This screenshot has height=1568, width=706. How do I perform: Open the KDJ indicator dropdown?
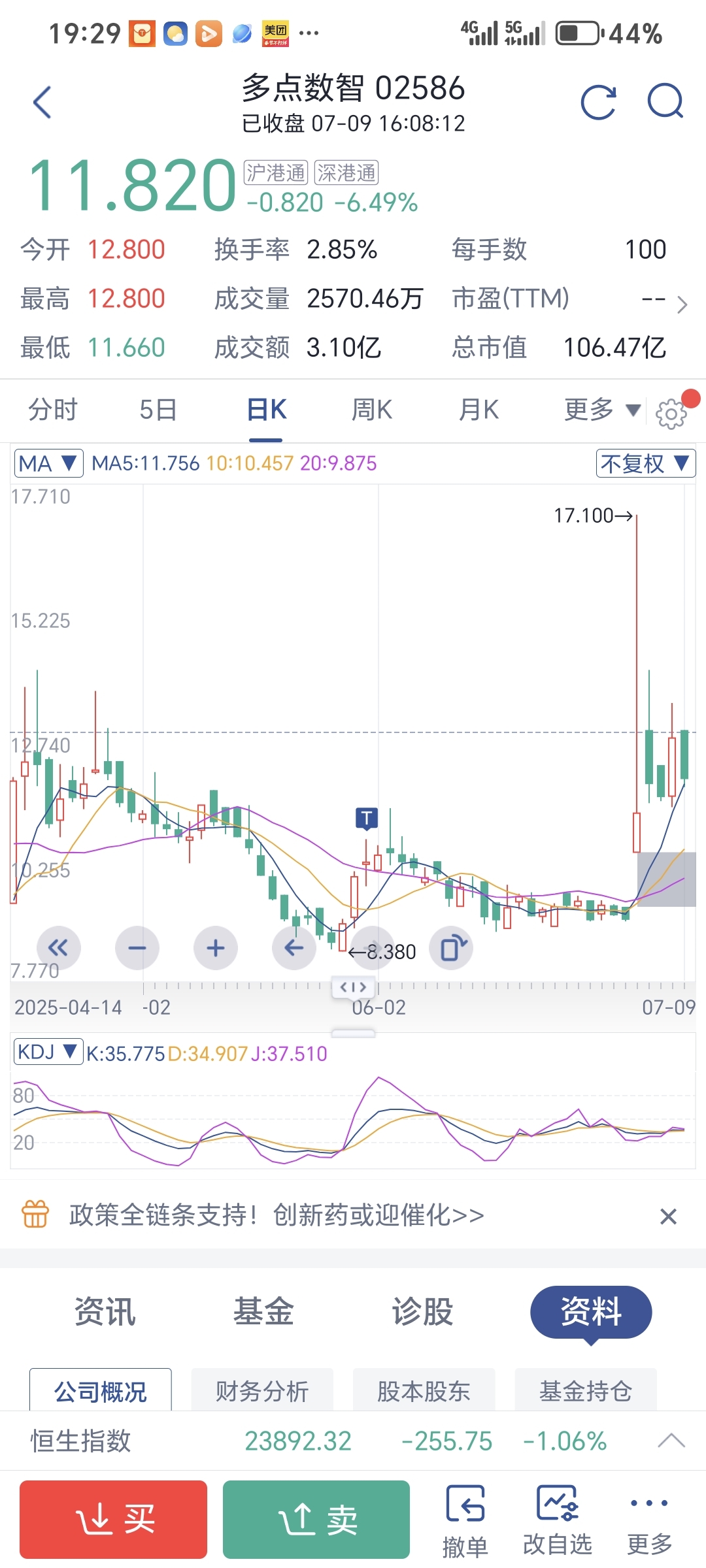coord(48,1052)
